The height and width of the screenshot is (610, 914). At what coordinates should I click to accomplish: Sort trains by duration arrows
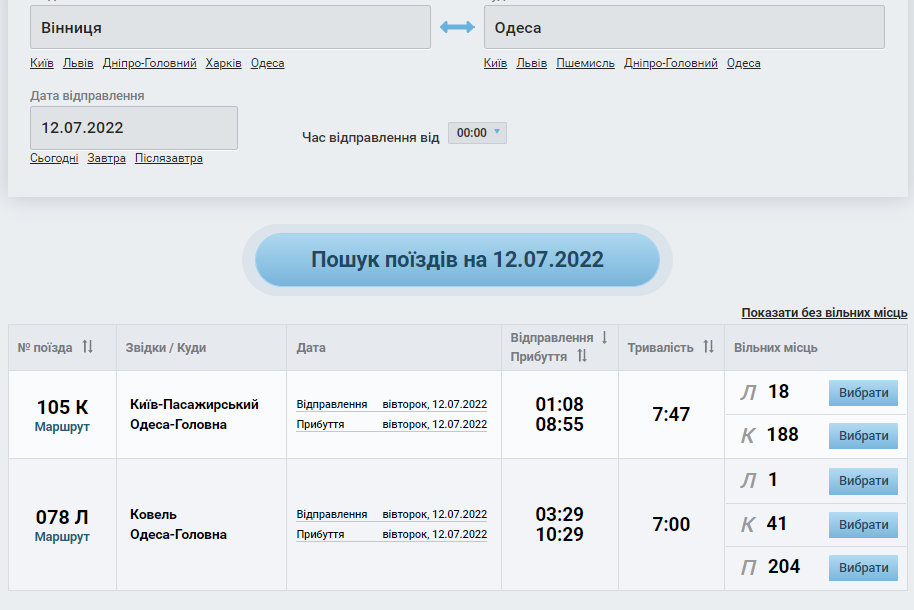pos(708,347)
